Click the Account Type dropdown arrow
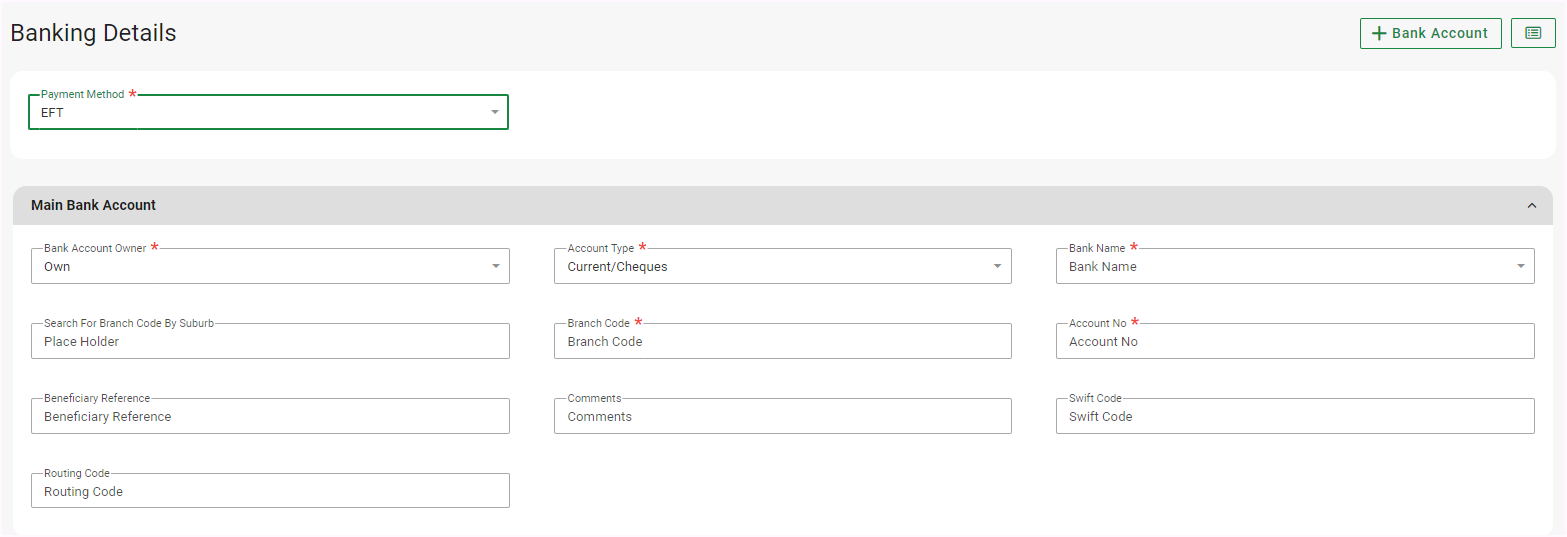 pyautogui.click(x=997, y=267)
